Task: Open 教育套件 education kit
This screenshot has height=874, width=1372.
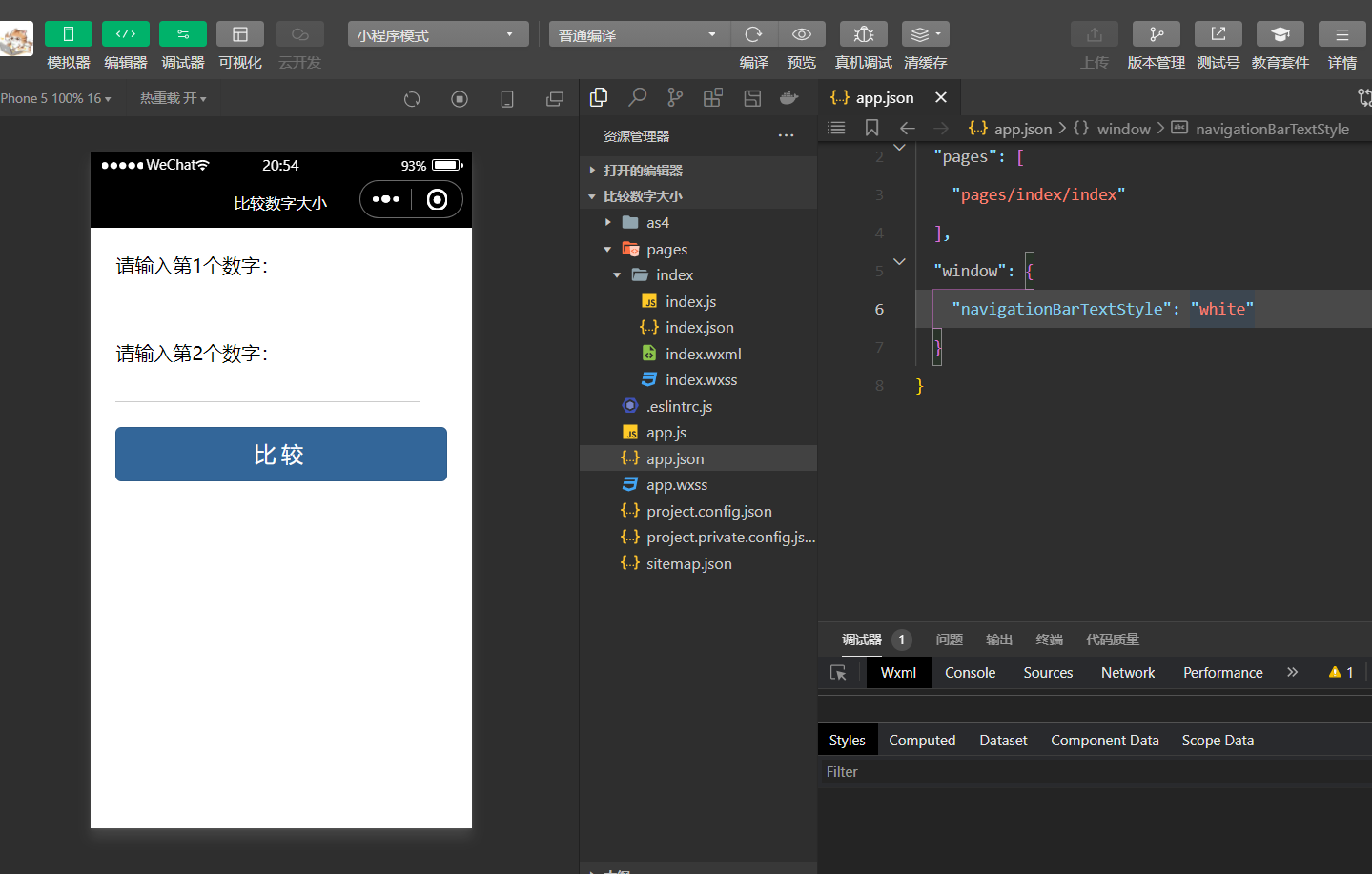Action: tap(1280, 34)
